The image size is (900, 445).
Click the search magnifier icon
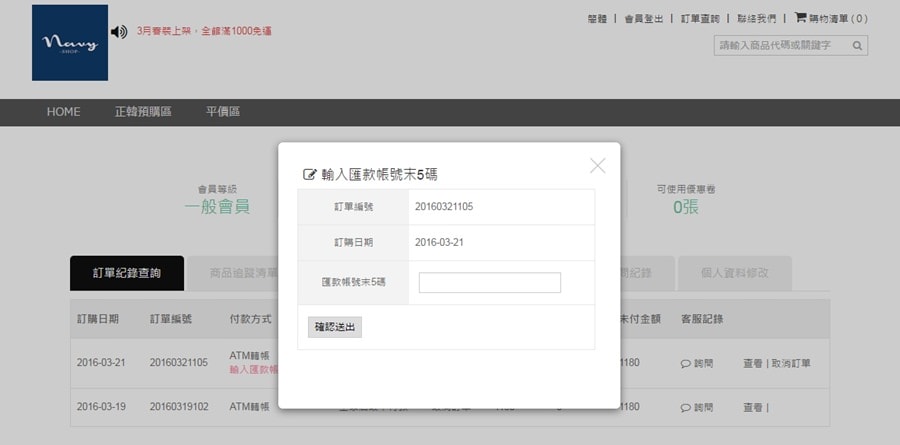click(857, 46)
